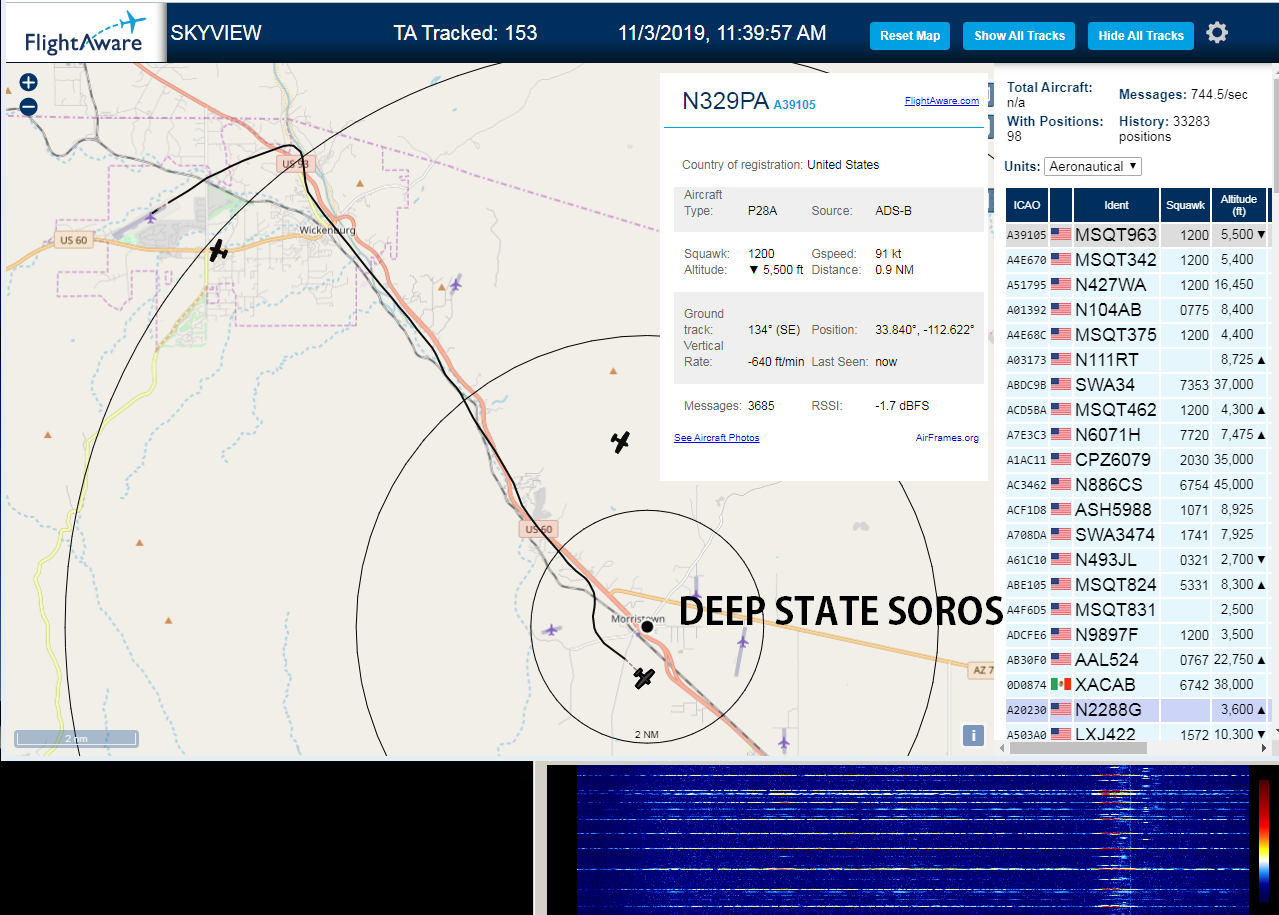Screen dimensions: 1279x915
Task: Select the purple aircraft at map's bottom edge
Action: click(x=783, y=742)
